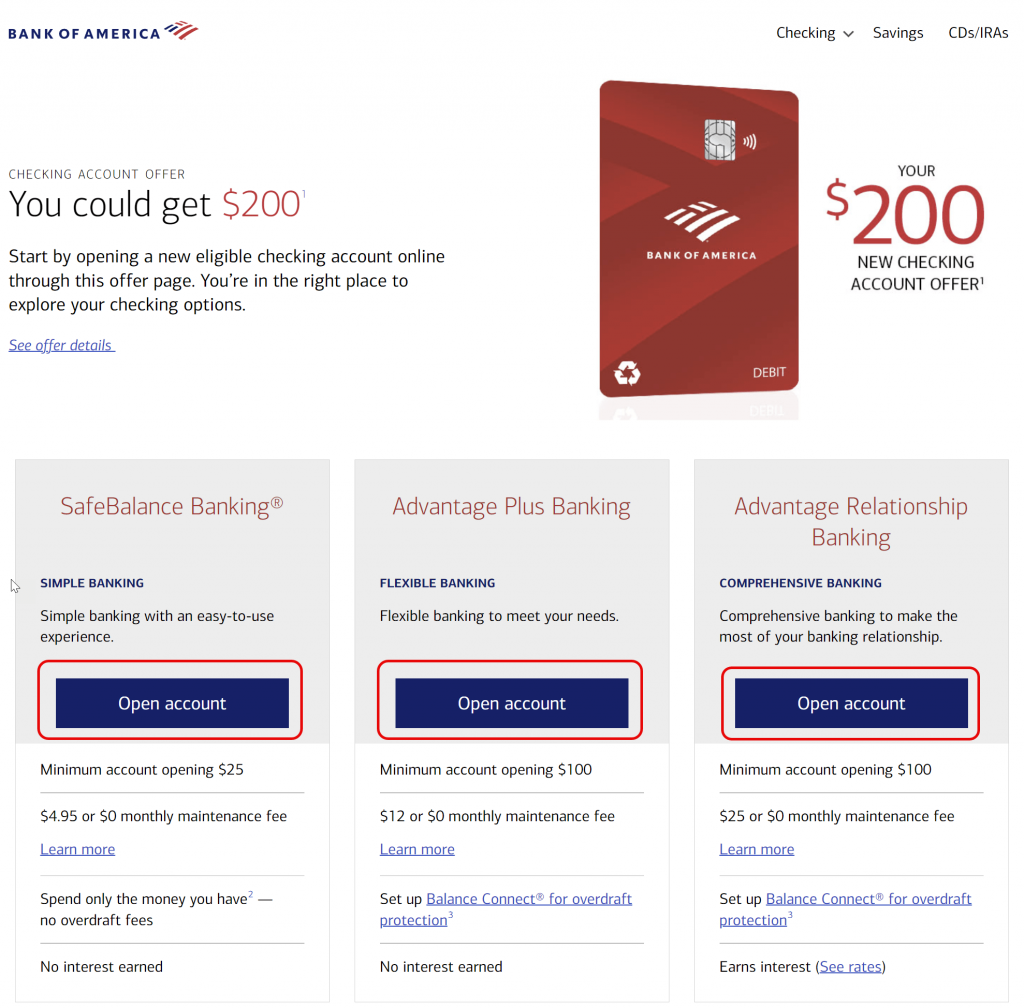Open a SafeBalance Banking account
Image resolution: width=1024 pixels, height=1008 pixels.
170,703
